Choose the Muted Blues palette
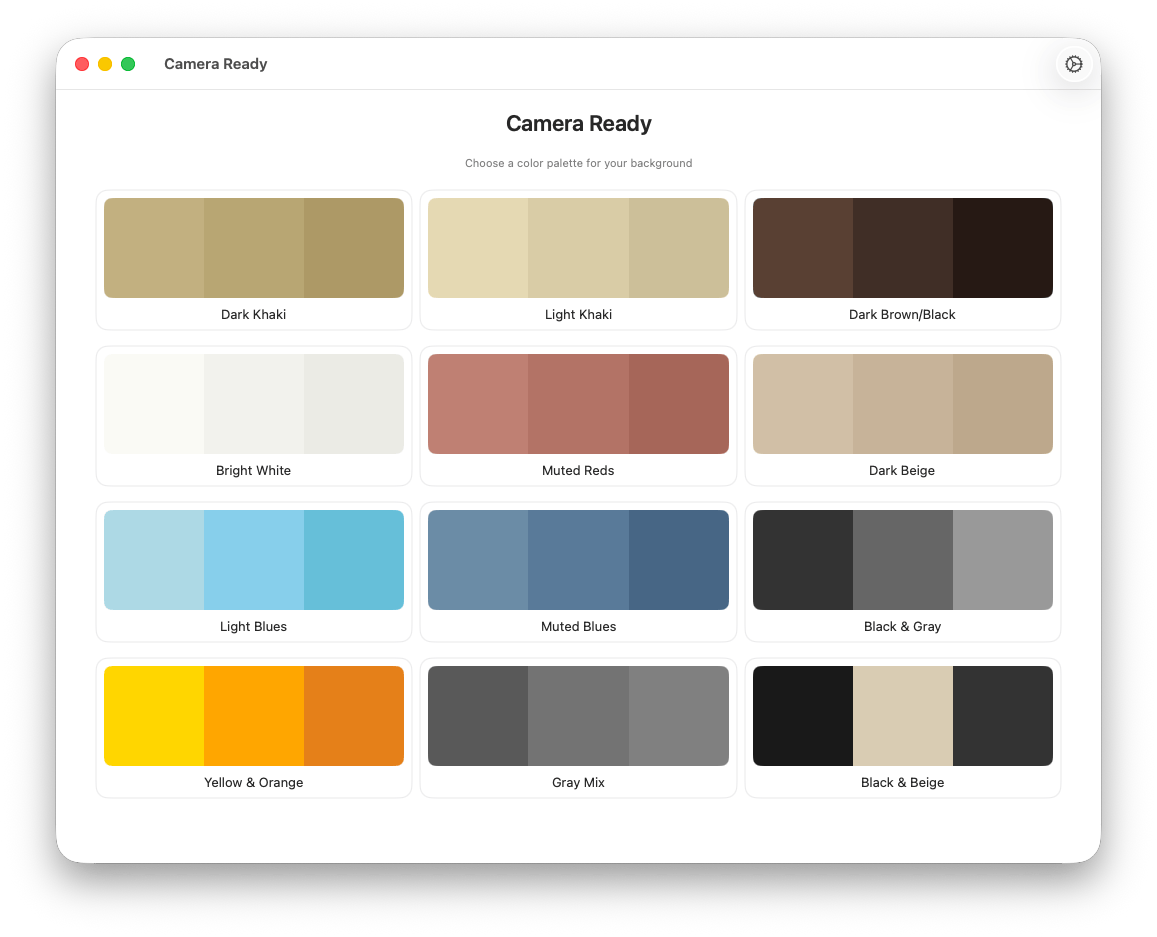 (578, 572)
